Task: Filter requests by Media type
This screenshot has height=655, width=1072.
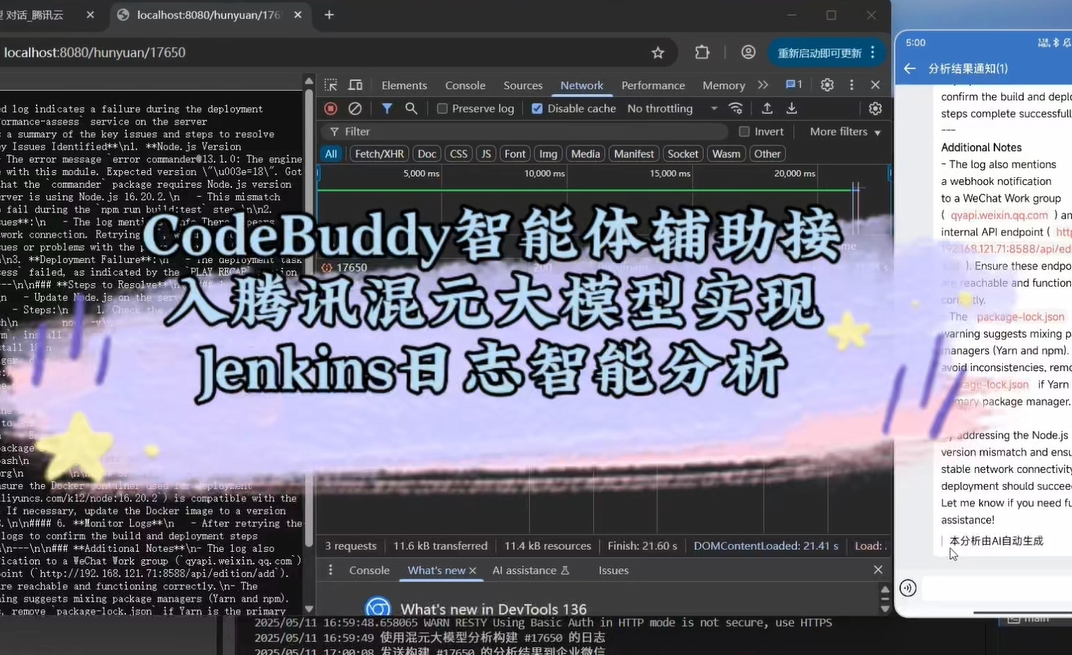Action: click(585, 154)
